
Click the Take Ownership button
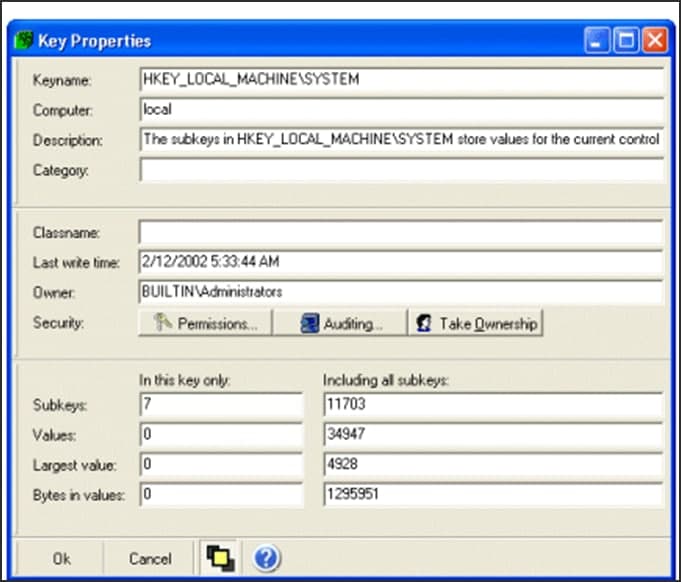click(476, 324)
